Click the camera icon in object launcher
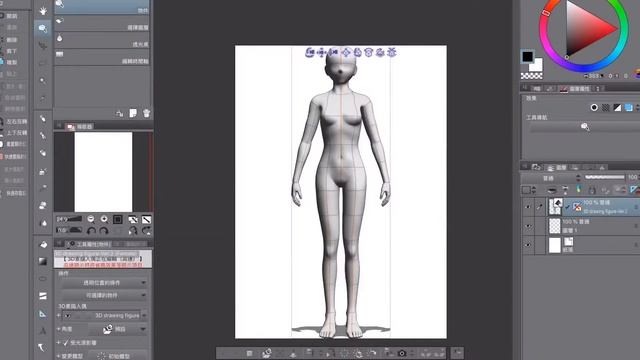The width and height of the screenshot is (640, 360). coord(402,353)
